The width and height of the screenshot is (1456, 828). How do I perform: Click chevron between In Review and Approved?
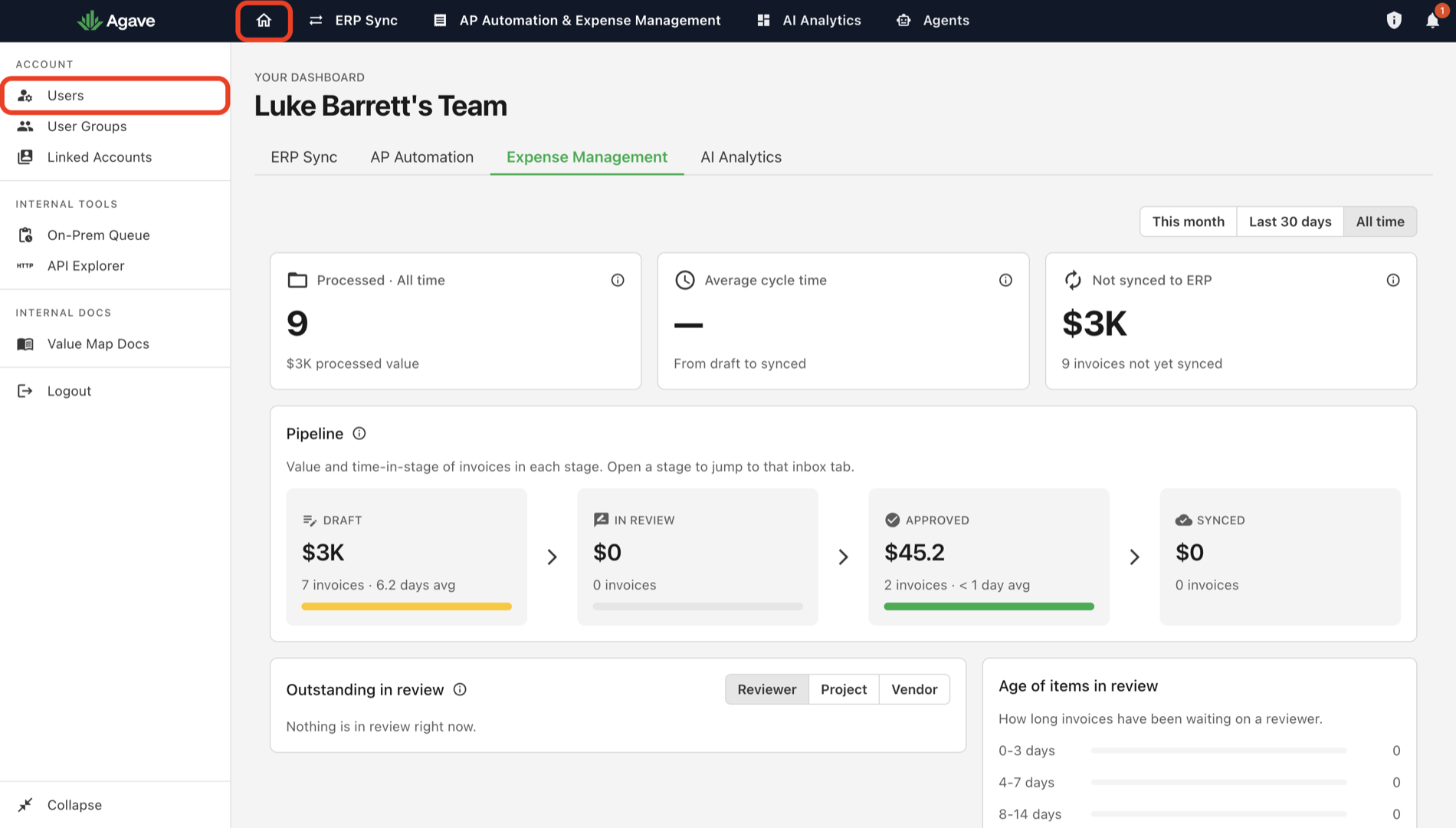843,557
